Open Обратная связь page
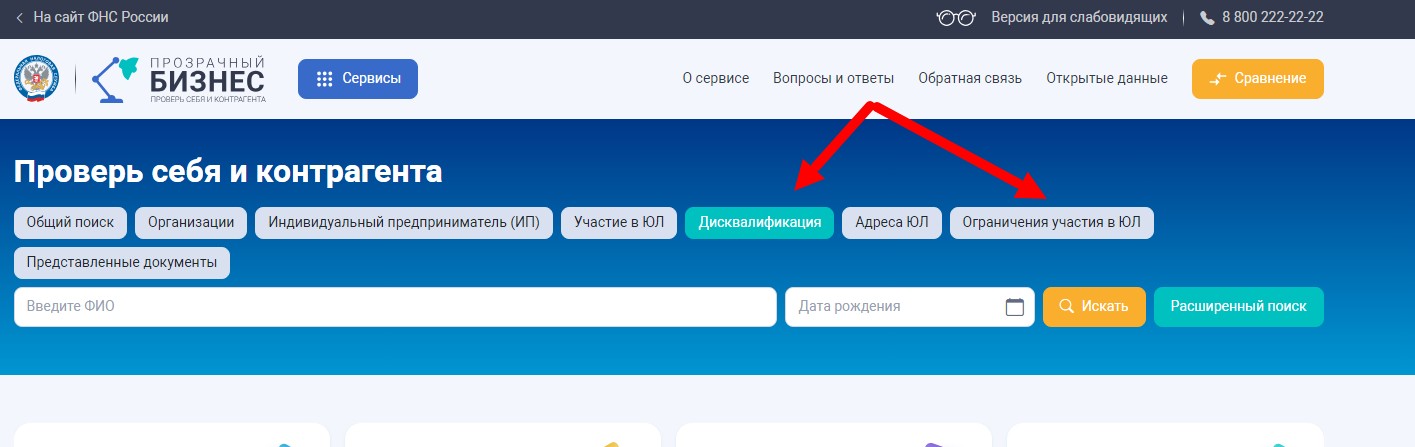The height and width of the screenshot is (447, 1415). pyautogui.click(x=970, y=78)
